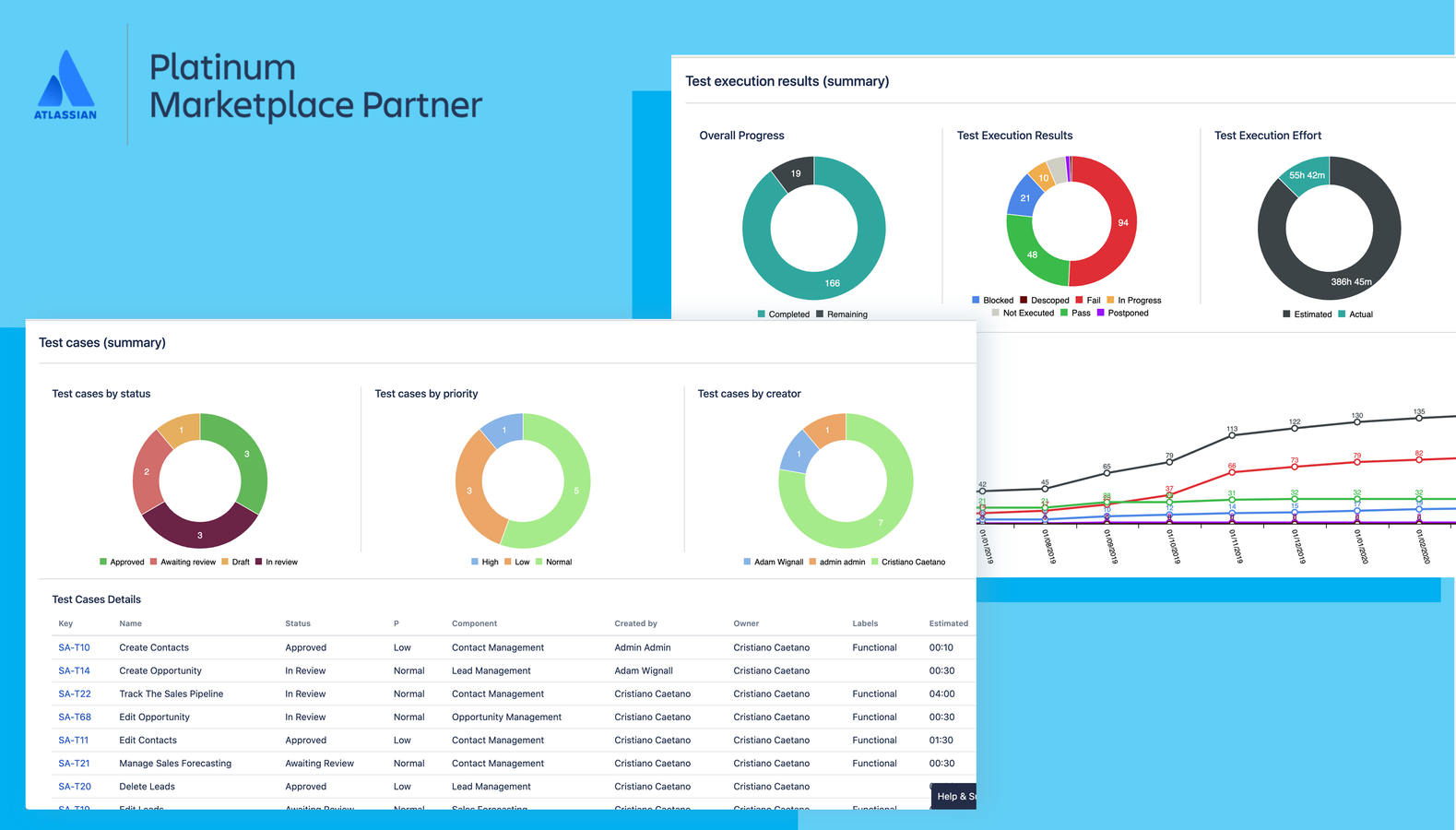Screen dimensions: 1456x830
Task: Click the Owner column header
Action: [746, 623]
